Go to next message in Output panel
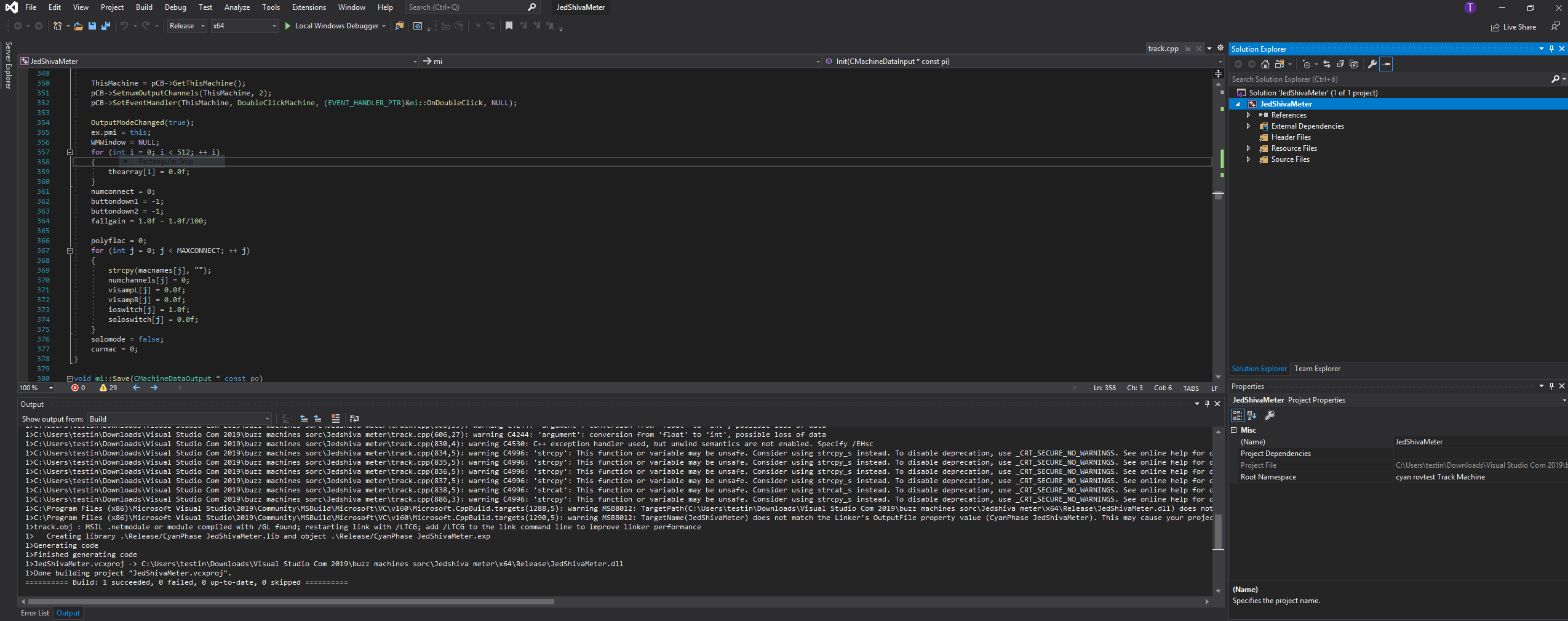 (317, 419)
